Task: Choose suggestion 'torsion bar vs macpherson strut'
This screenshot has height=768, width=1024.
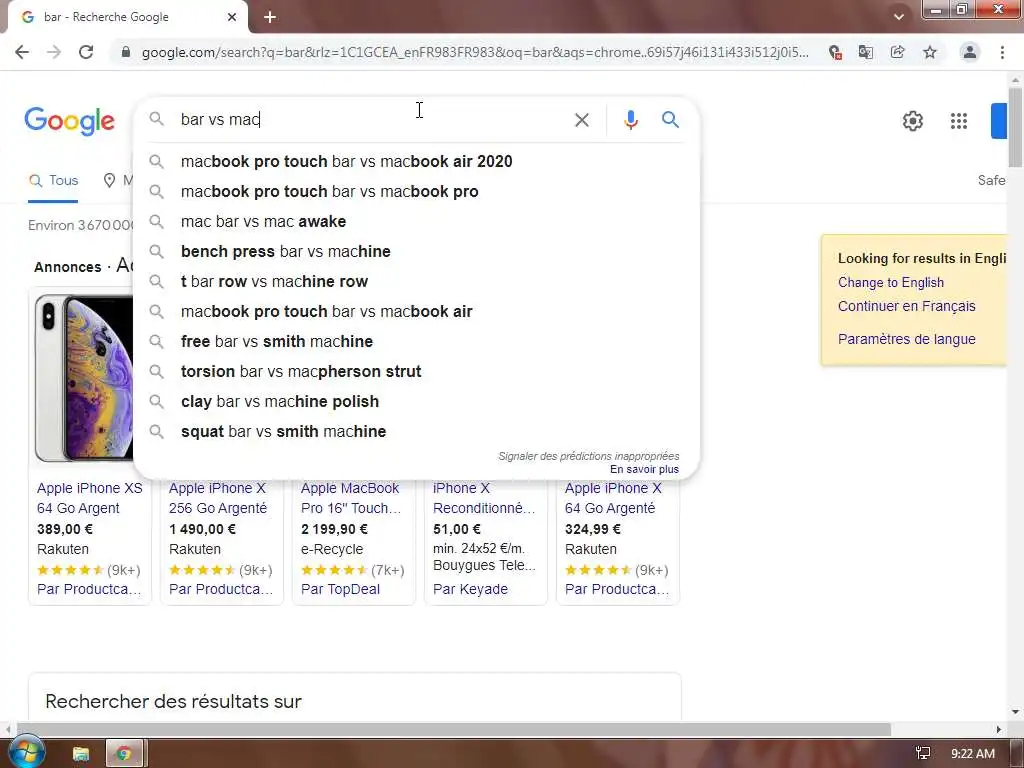Action: coord(416,372)
